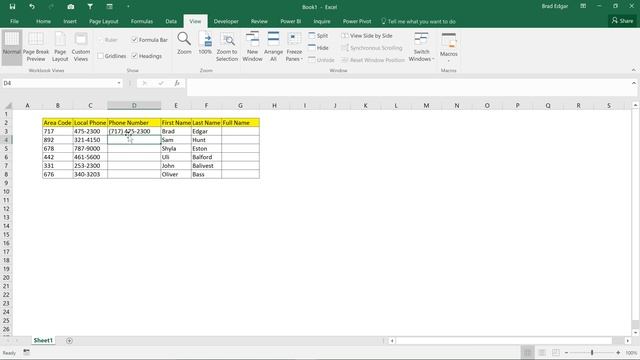Click Page Layout view icon in status bar
Screen dimensions: 640x360
[542, 352]
